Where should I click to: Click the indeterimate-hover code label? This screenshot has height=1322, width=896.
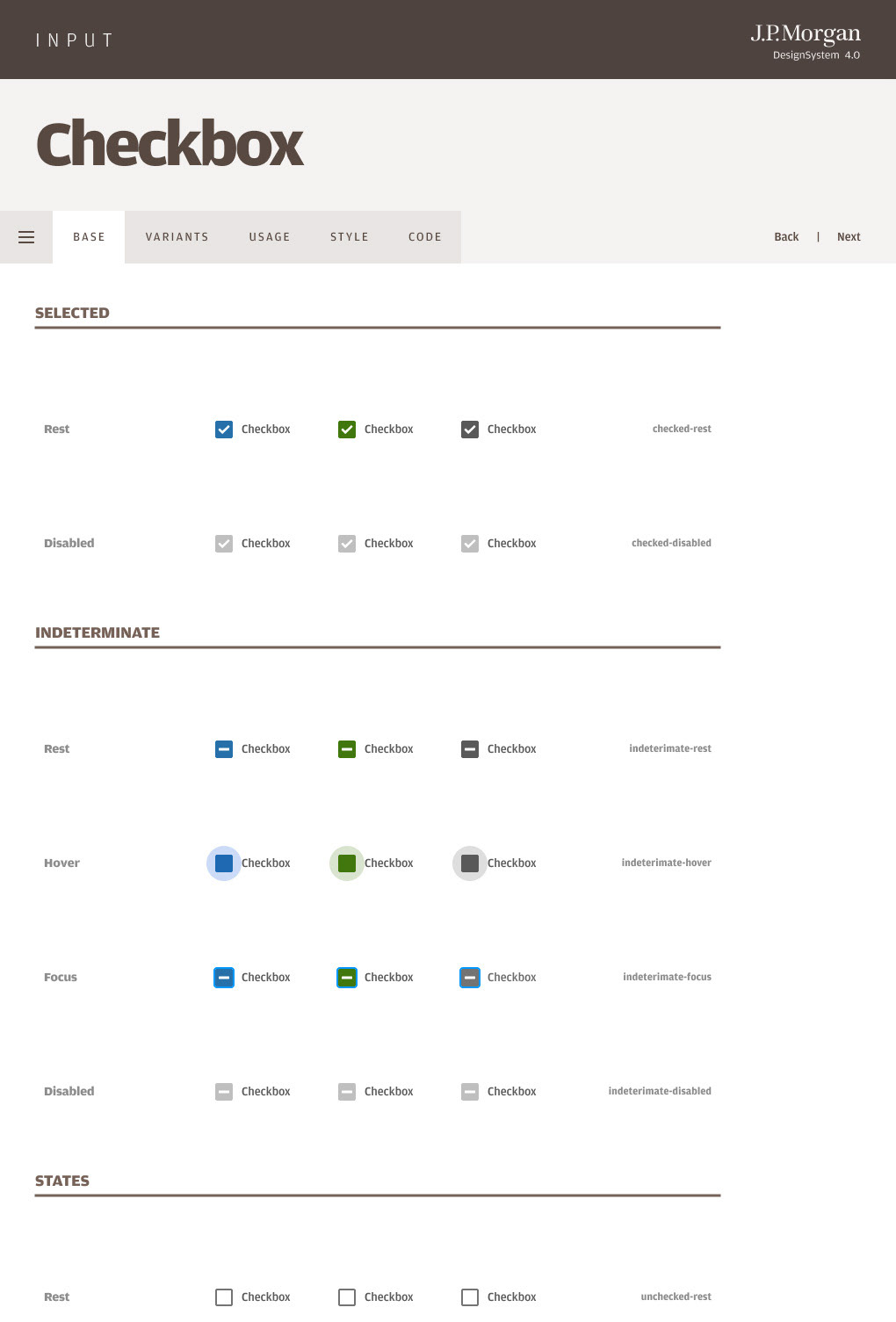666,863
